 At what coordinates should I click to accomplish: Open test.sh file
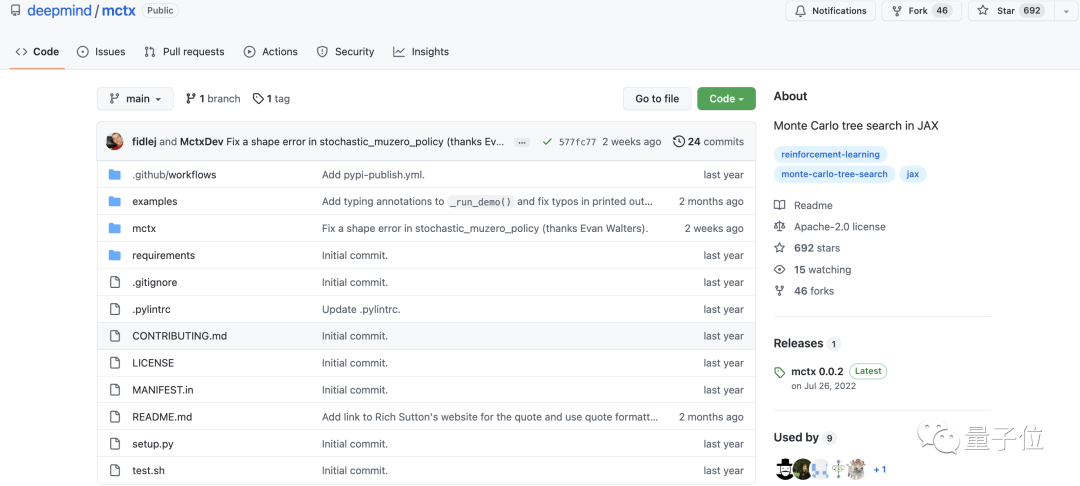(148, 471)
